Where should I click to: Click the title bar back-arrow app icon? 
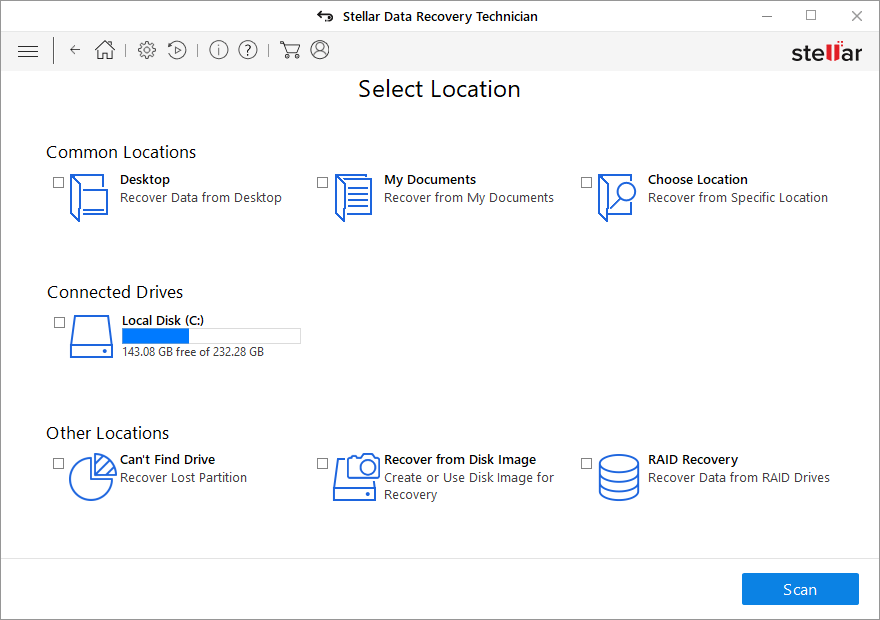[x=325, y=16]
